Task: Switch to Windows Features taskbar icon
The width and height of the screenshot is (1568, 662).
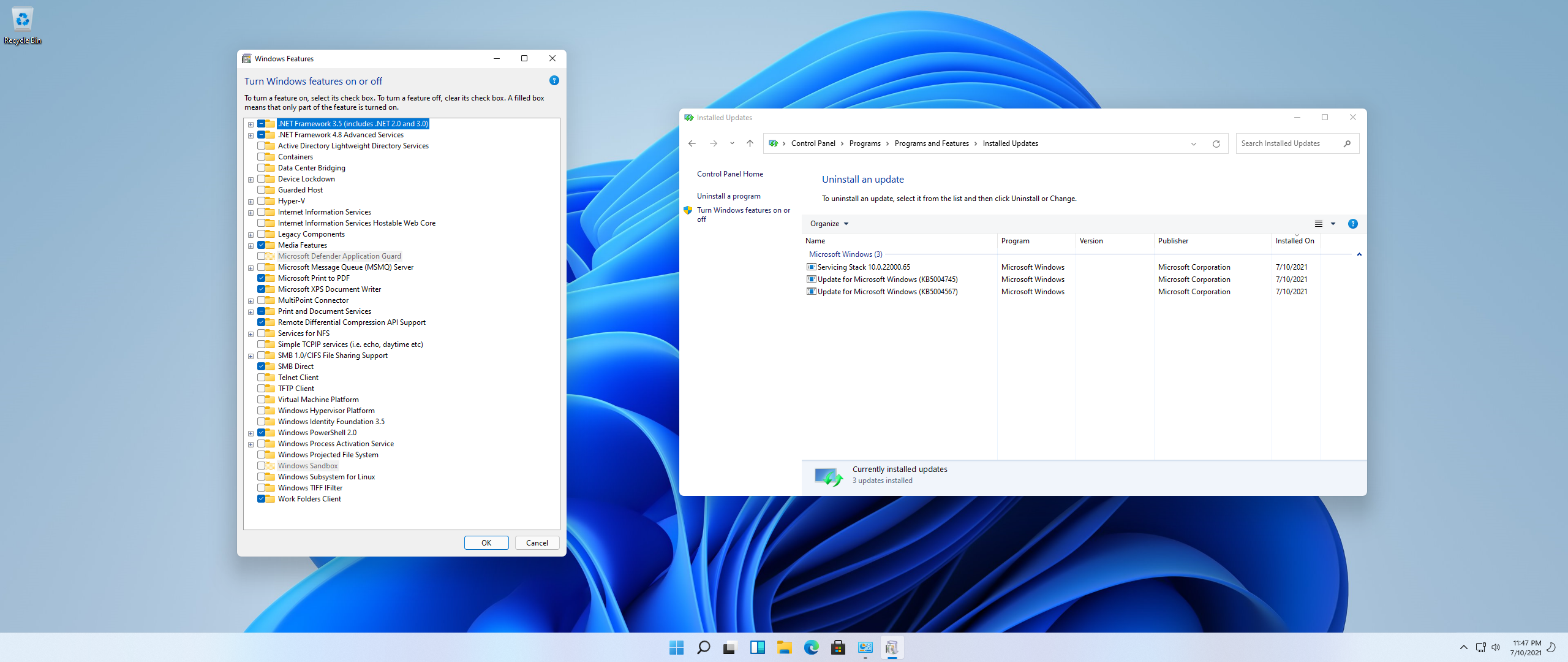Action: pos(892,647)
